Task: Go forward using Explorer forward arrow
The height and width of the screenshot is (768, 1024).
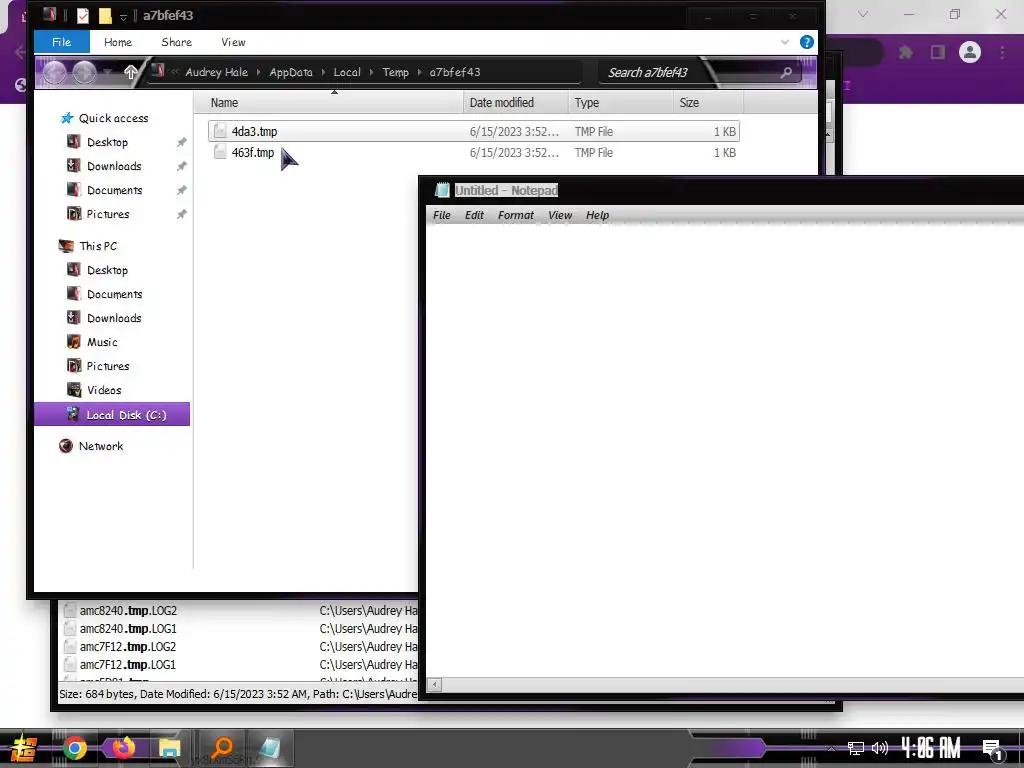Action: (x=84, y=72)
